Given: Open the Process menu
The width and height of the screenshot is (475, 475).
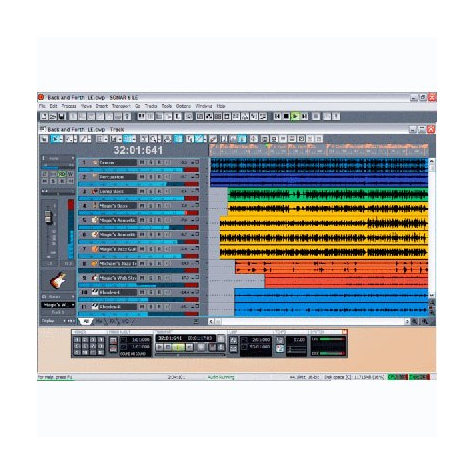Looking at the screenshot, I should tap(69, 106).
